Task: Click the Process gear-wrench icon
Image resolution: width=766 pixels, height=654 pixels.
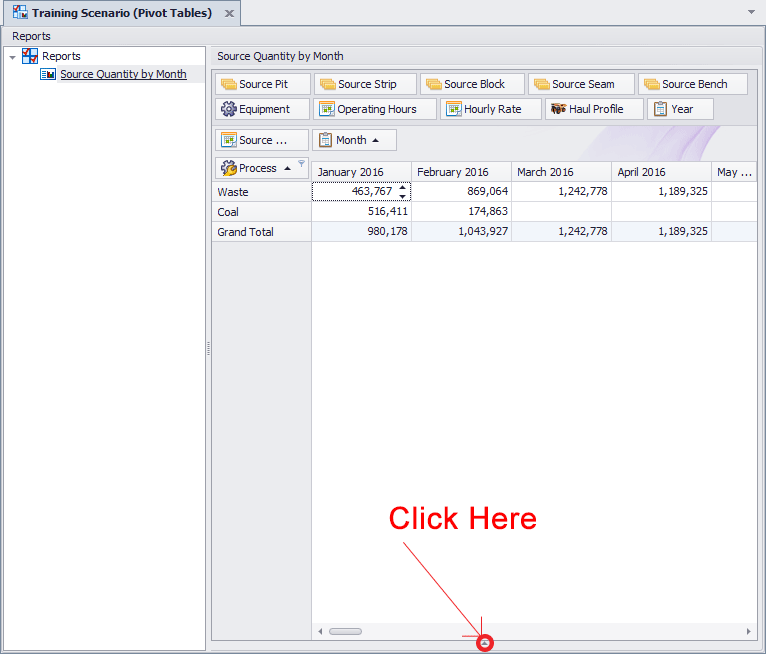Action: click(x=228, y=168)
